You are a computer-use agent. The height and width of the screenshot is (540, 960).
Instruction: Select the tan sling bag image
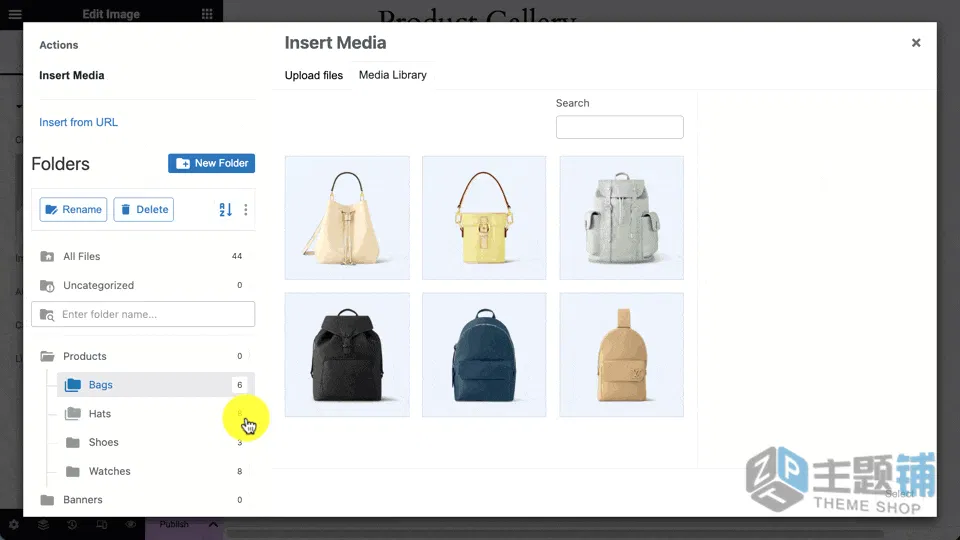pyautogui.click(x=621, y=355)
